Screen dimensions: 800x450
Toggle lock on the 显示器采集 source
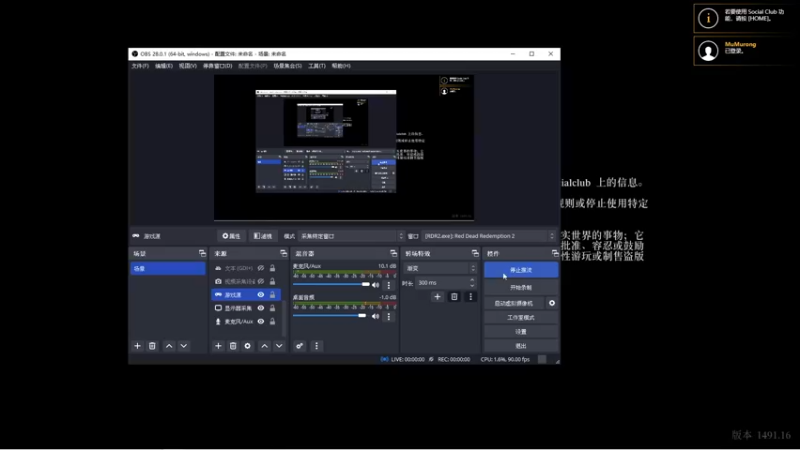tap(272, 308)
